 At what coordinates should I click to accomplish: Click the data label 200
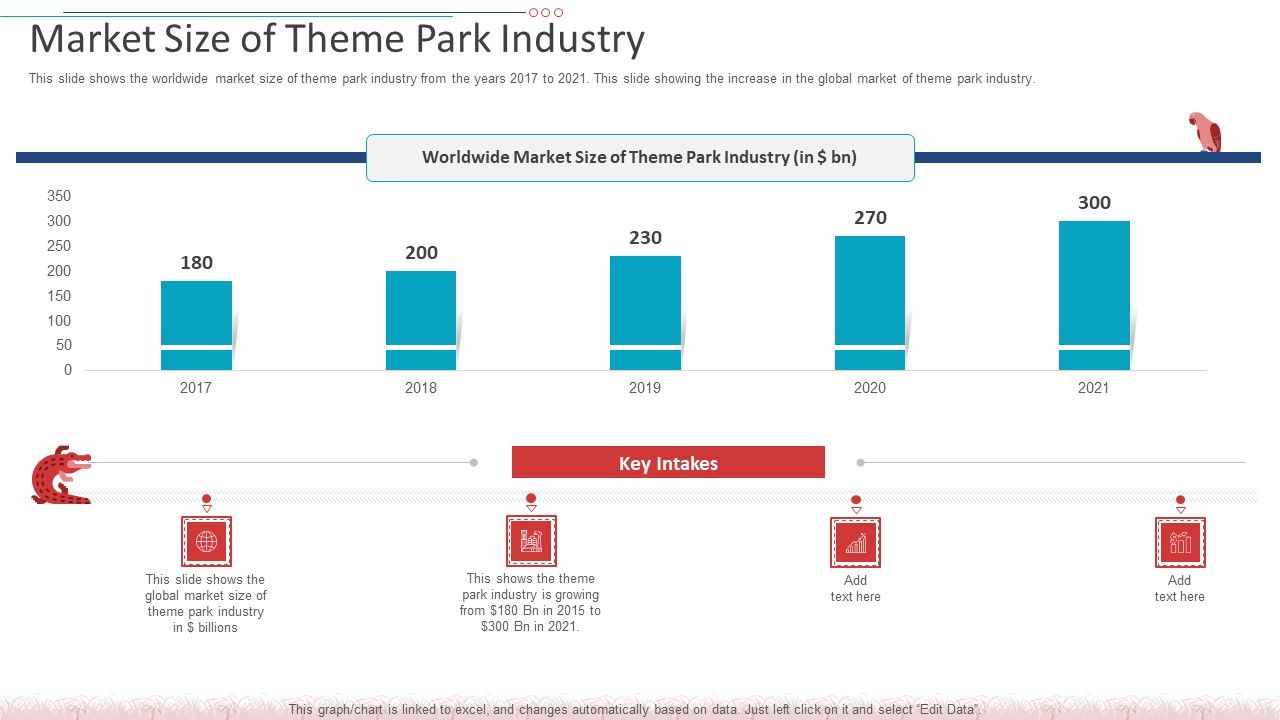[421, 253]
